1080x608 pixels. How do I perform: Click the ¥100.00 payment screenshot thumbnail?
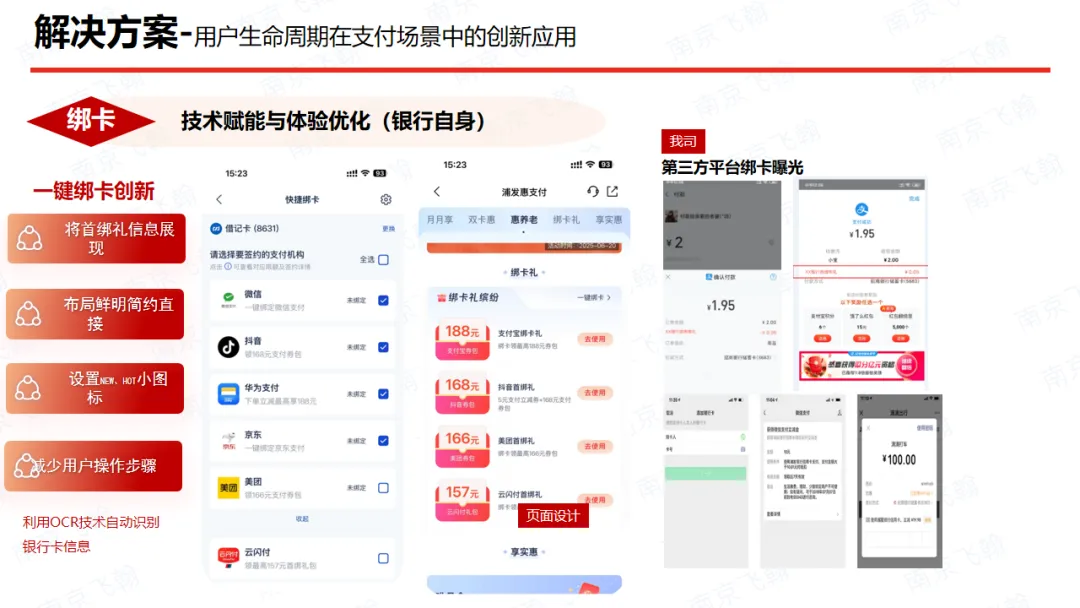(900, 481)
